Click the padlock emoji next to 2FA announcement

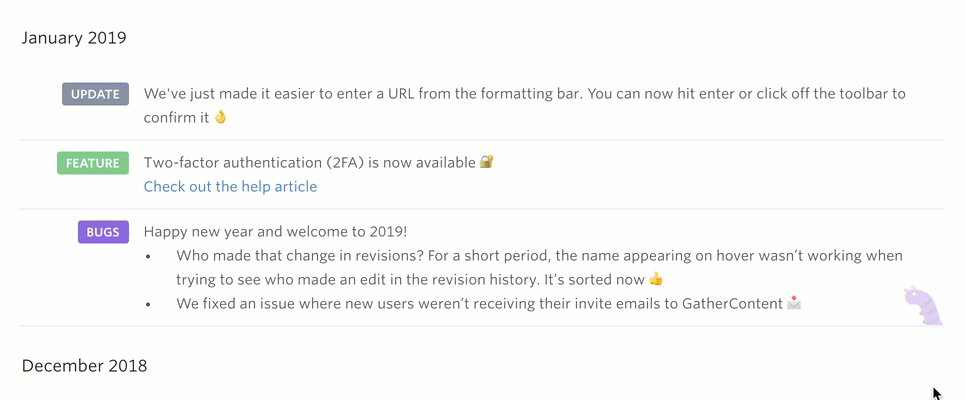(x=487, y=162)
